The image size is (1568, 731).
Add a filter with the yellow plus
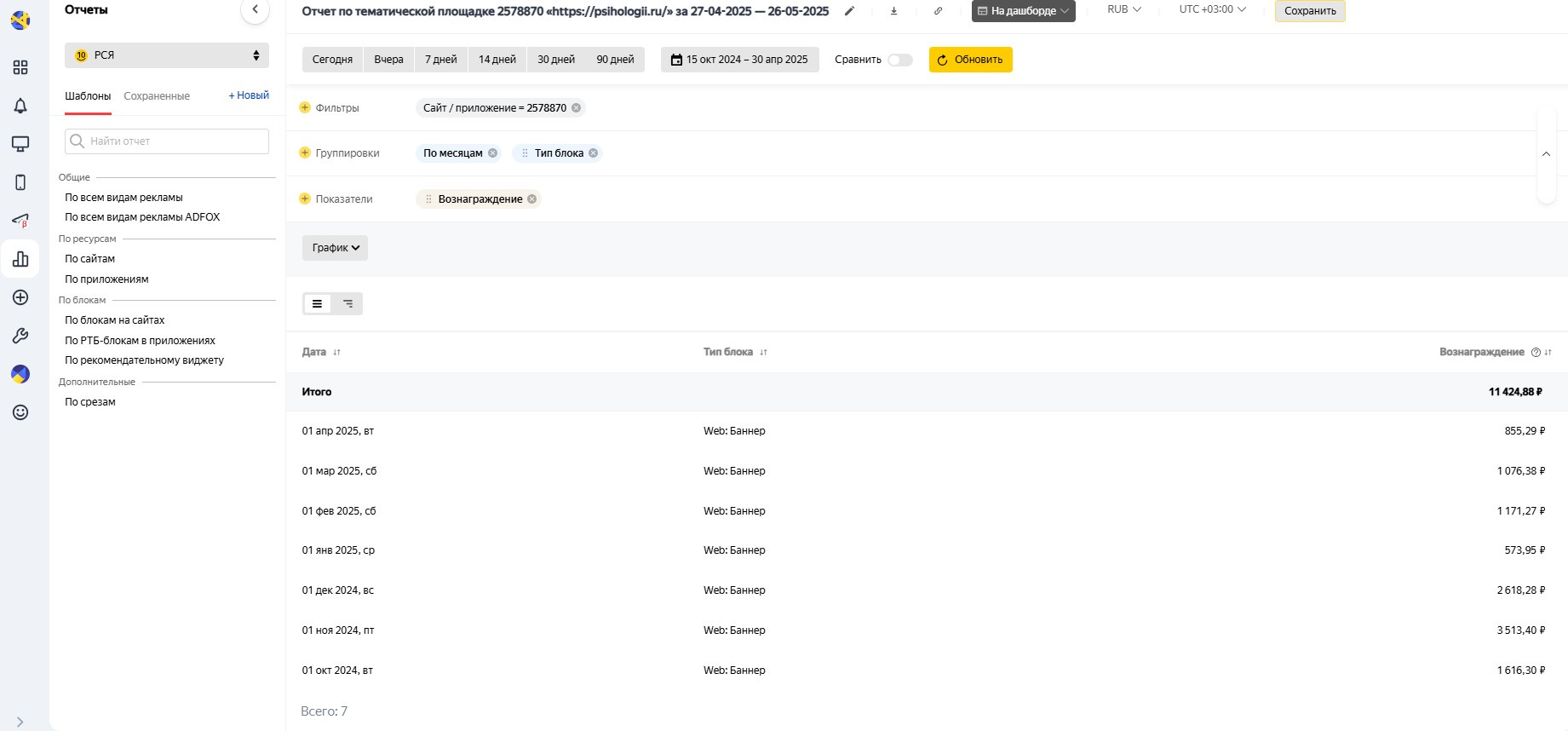305,107
